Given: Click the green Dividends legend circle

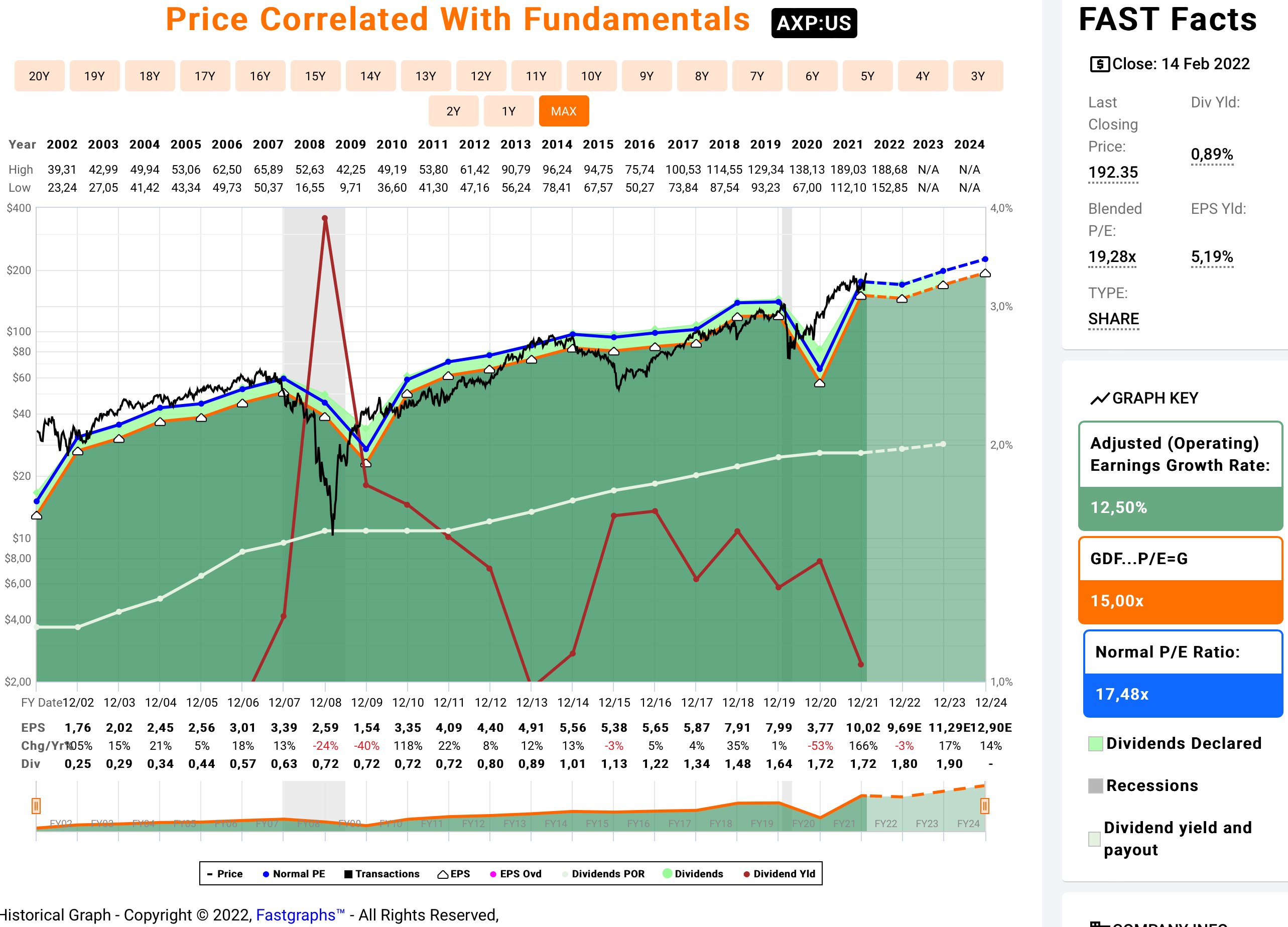Looking at the screenshot, I should click(667, 874).
